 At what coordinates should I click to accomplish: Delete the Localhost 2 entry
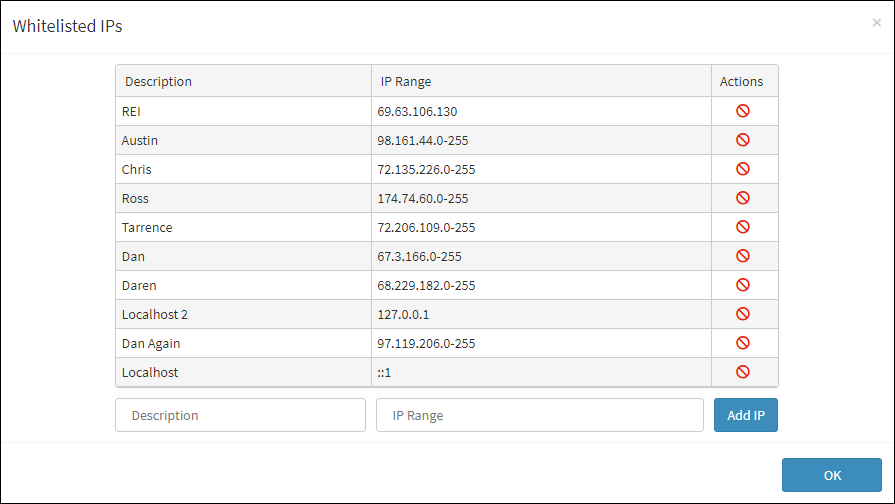point(743,314)
